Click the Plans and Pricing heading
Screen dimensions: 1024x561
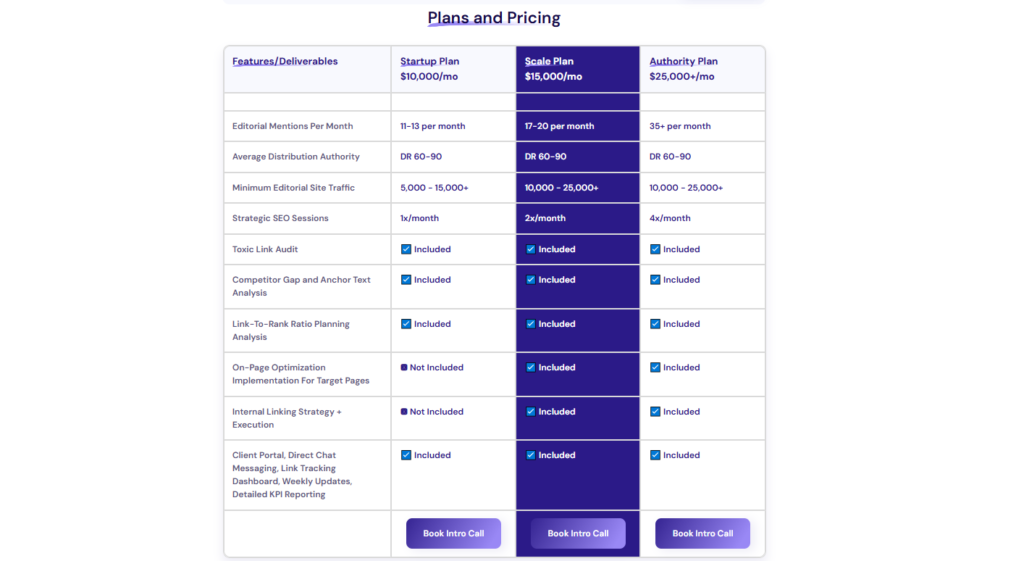click(x=494, y=18)
